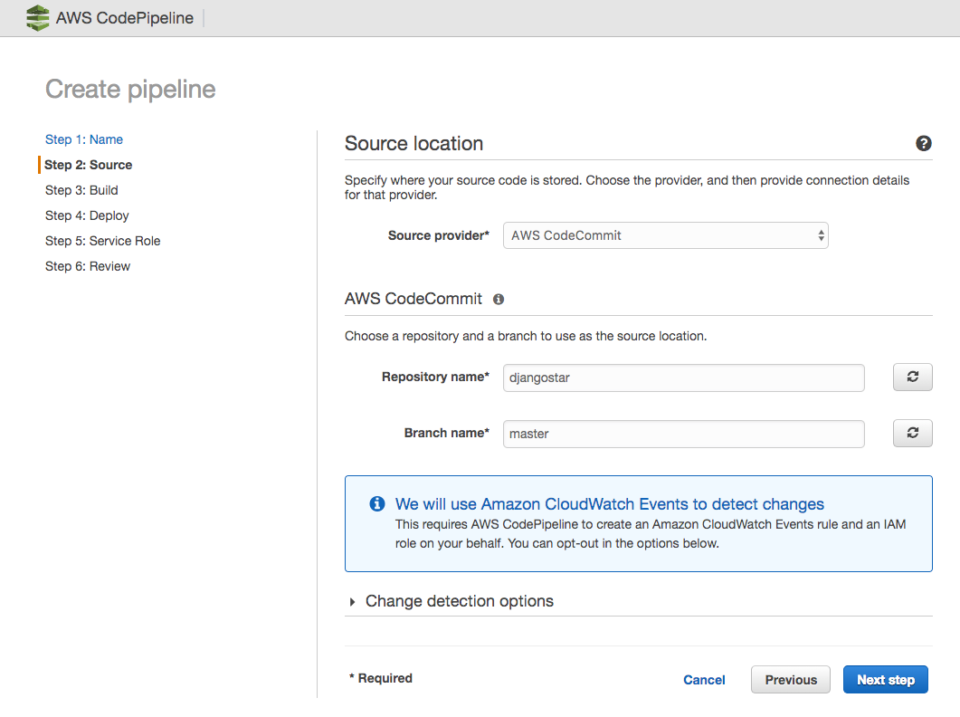This screenshot has height=717, width=960.
Task: Refresh the Branch name list
Action: (912, 433)
